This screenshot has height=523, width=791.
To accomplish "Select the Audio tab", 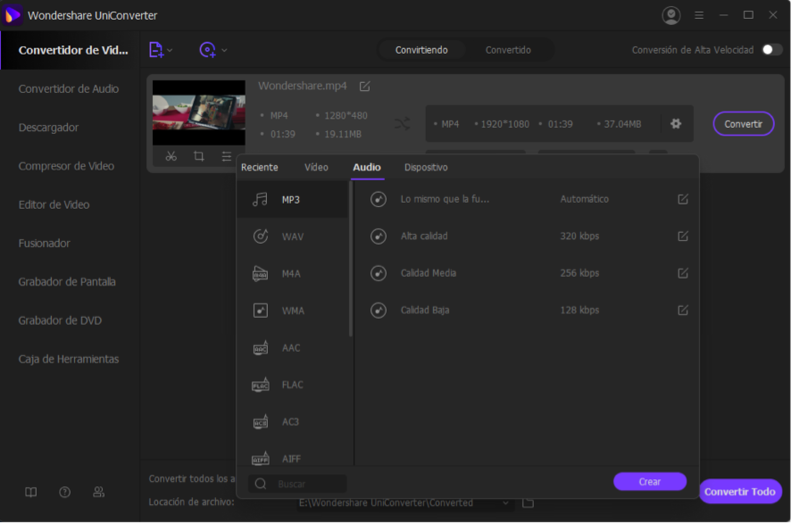I will [367, 167].
